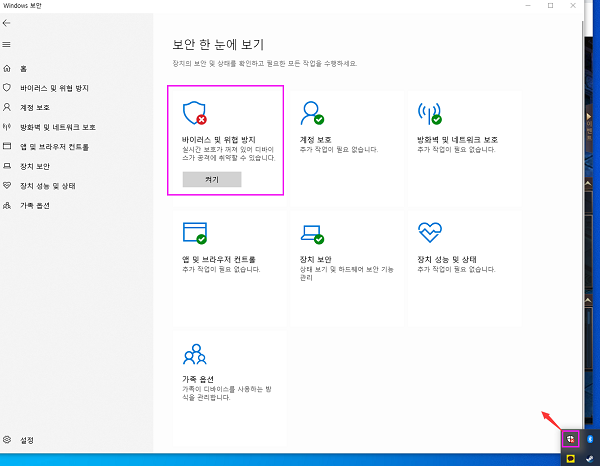Open the 앱 및 브라우저 컨트롤 card title
Image resolution: width=600 pixels, height=466 pixels.
pyautogui.click(x=219, y=259)
